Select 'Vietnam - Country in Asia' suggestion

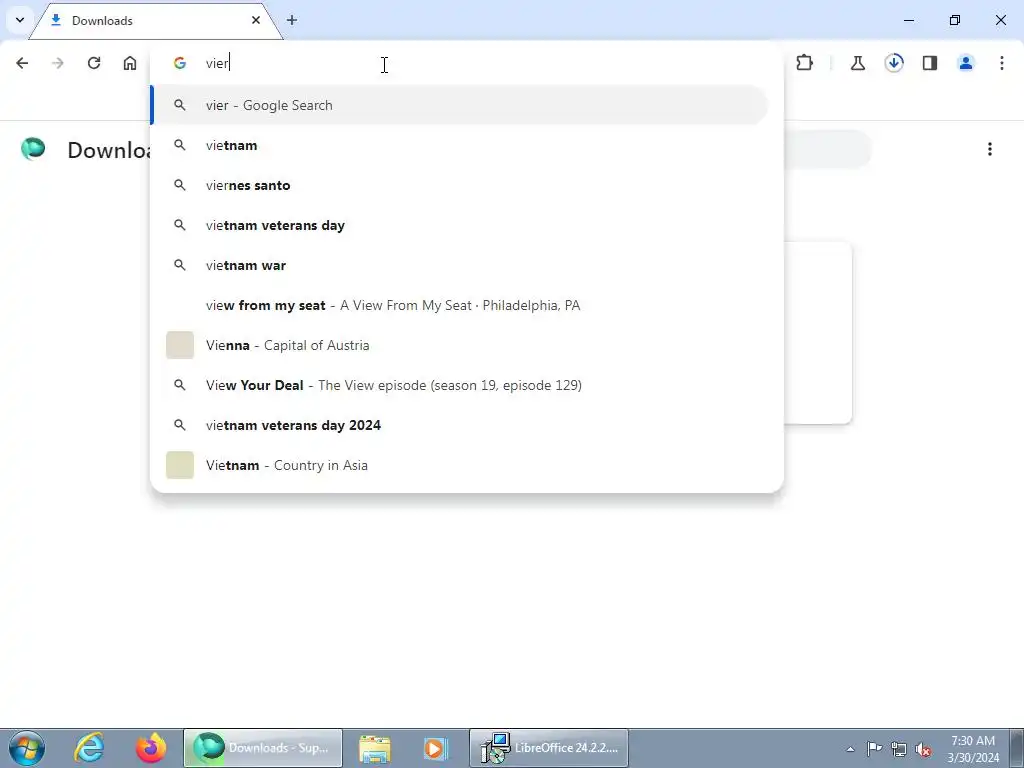460,465
